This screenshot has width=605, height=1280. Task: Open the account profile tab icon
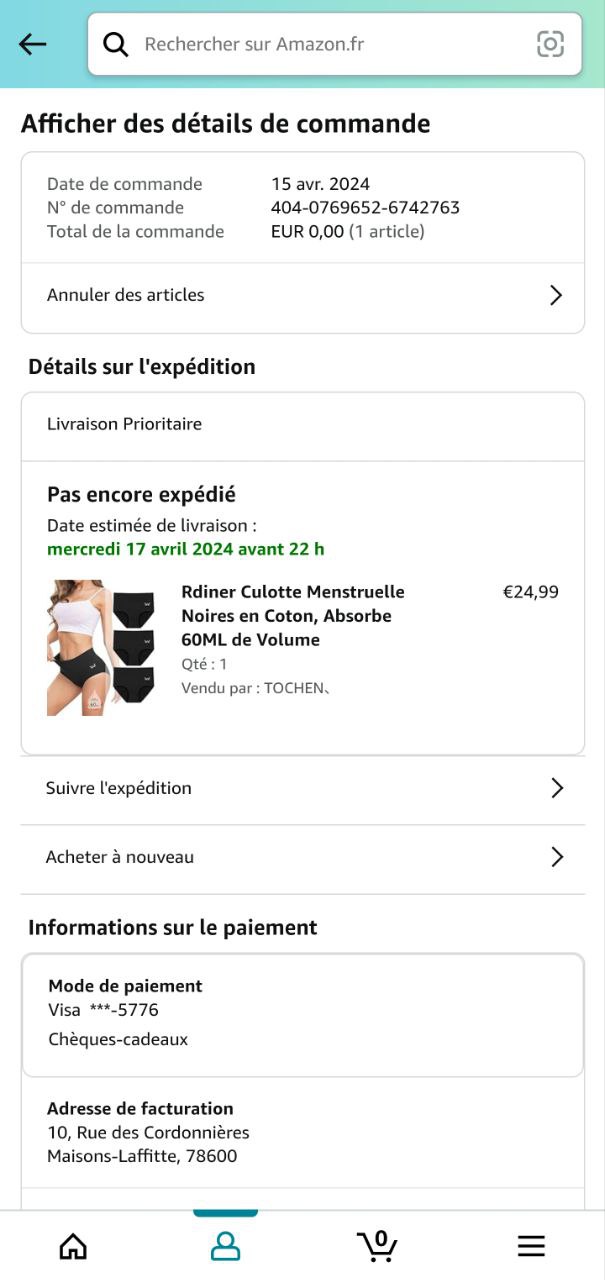point(225,1245)
